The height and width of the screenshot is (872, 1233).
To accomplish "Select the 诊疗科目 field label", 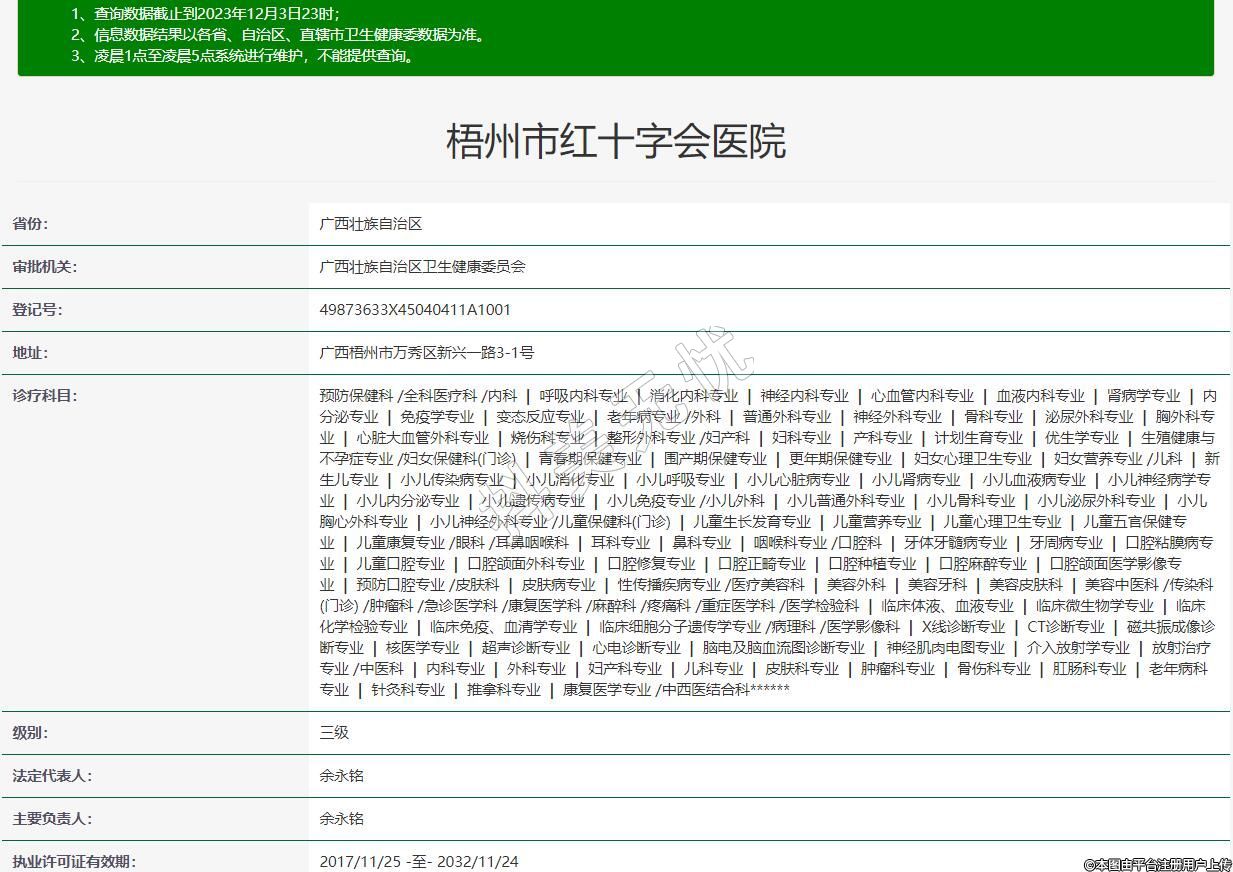I will pos(44,396).
